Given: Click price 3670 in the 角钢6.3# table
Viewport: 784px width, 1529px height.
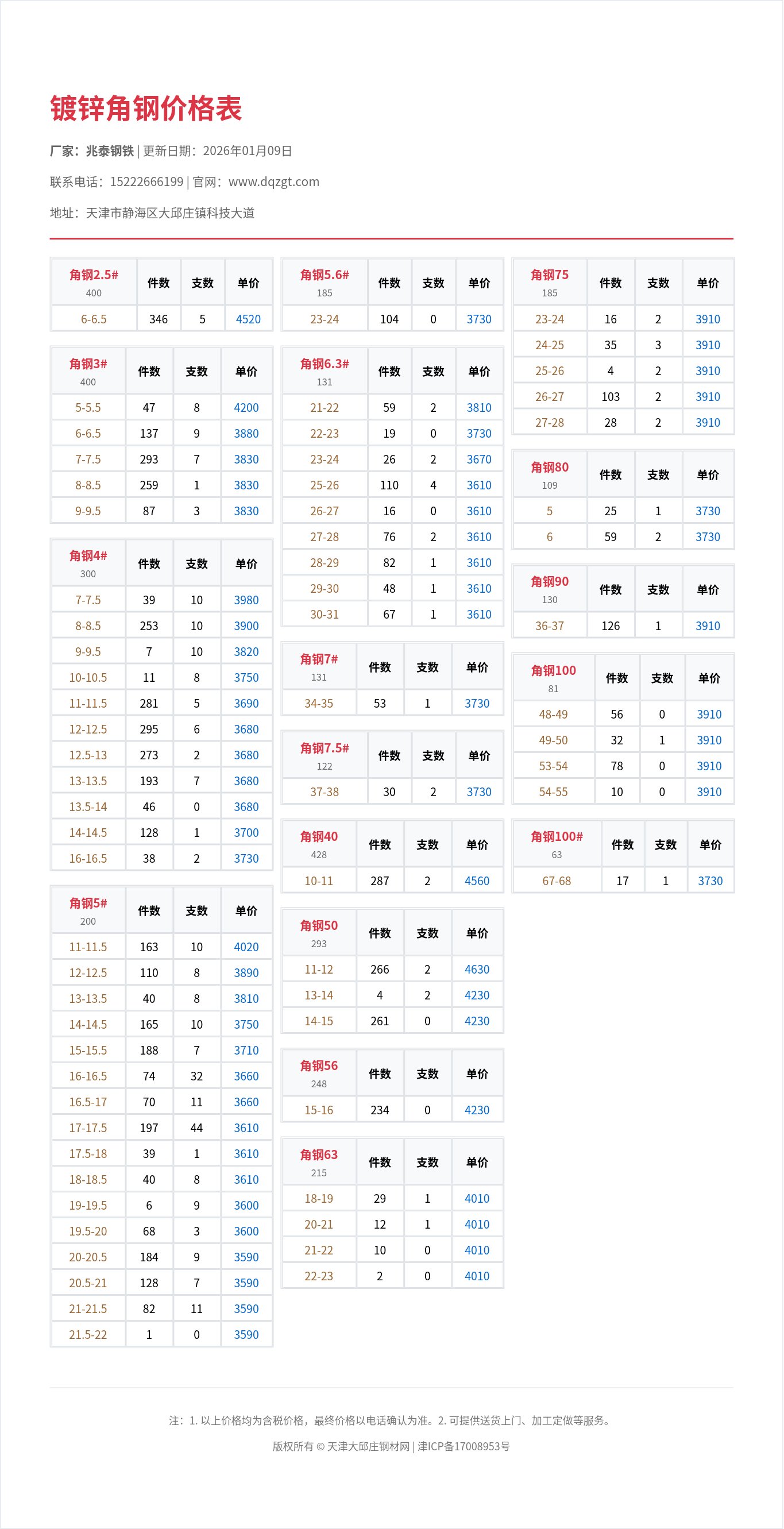Looking at the screenshot, I should [479, 460].
